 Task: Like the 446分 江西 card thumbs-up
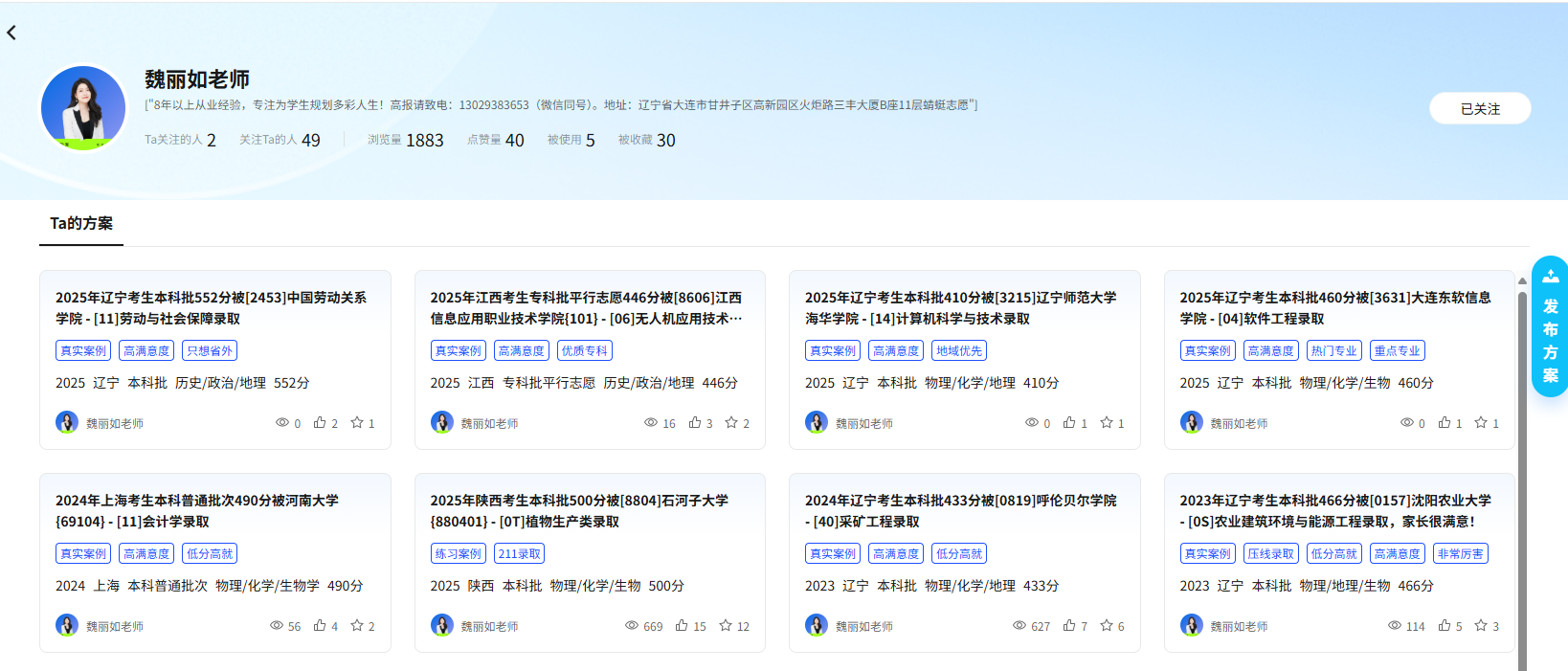click(695, 422)
